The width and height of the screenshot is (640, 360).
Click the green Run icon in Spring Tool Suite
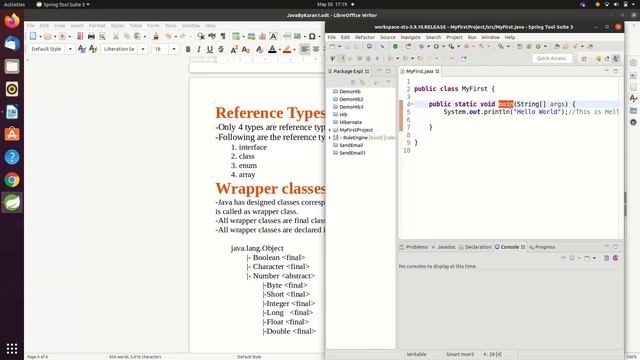pyautogui.click(x=436, y=46)
